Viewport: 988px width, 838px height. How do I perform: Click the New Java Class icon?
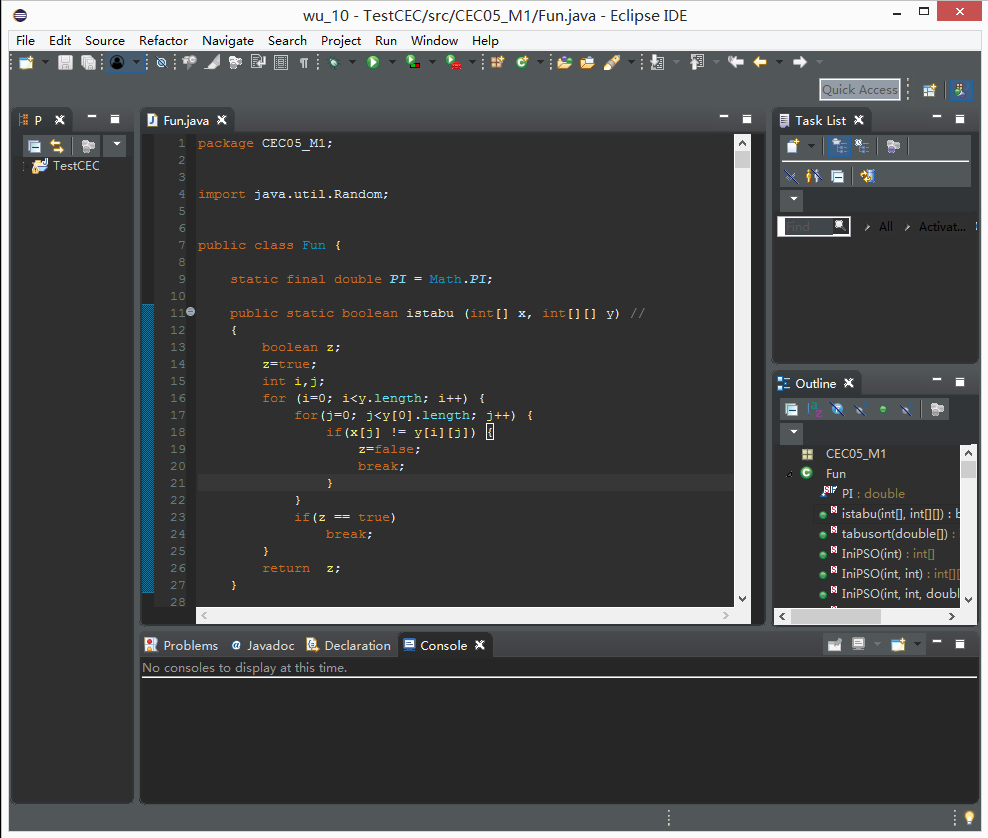[x=522, y=62]
